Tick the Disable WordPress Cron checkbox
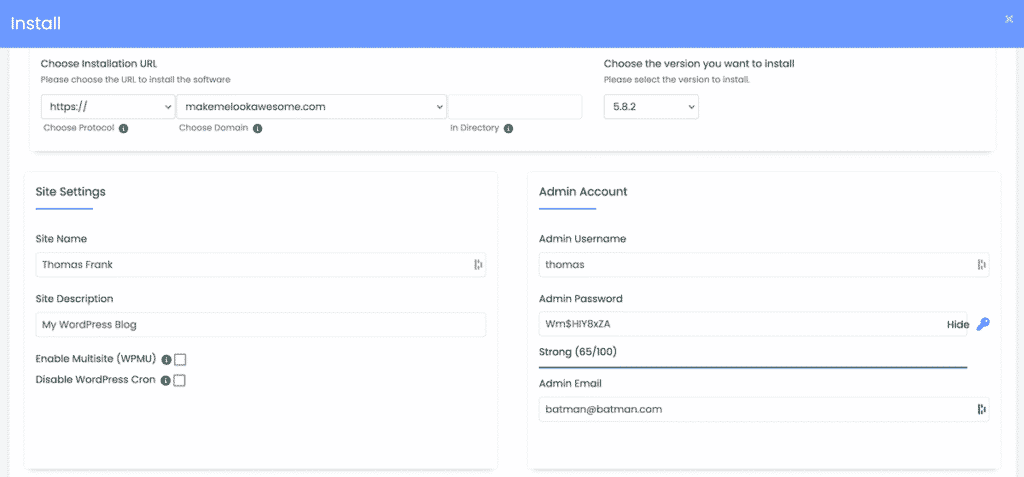Image resolution: width=1024 pixels, height=477 pixels. [x=180, y=380]
